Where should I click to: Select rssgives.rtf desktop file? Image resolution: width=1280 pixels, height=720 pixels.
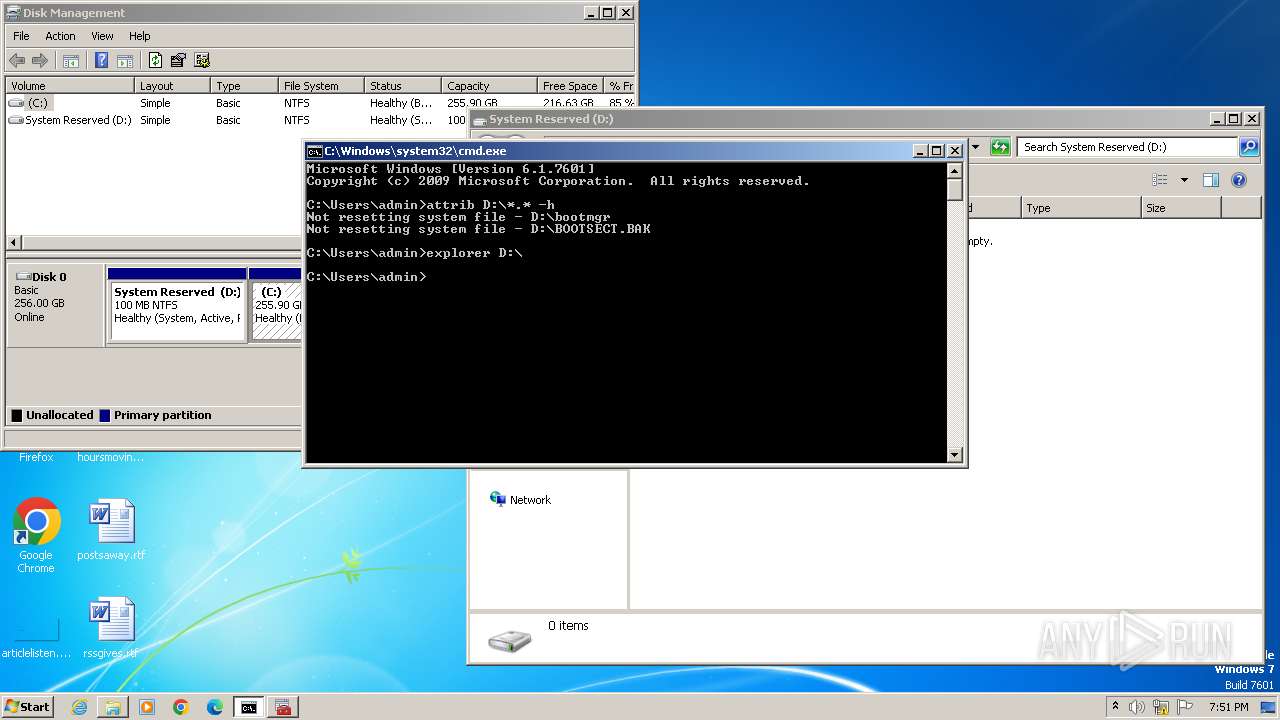pyautogui.click(x=111, y=628)
